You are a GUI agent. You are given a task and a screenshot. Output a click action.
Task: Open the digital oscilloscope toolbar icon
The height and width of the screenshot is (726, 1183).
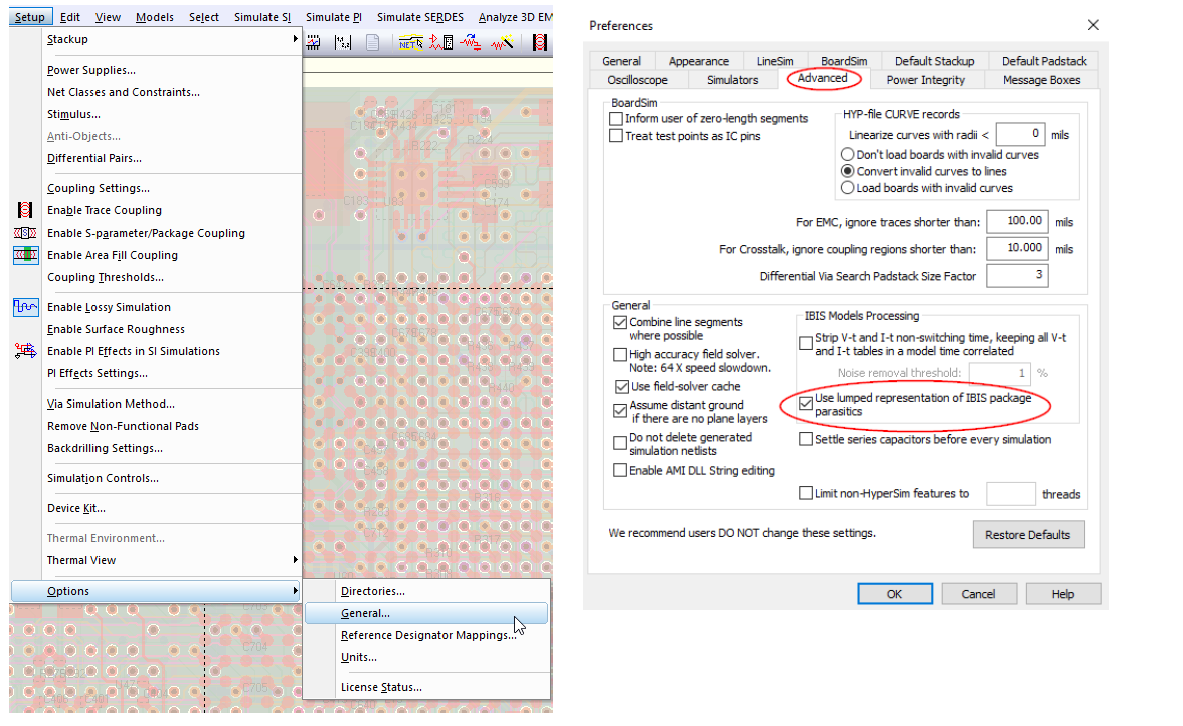pyautogui.click(x=314, y=43)
